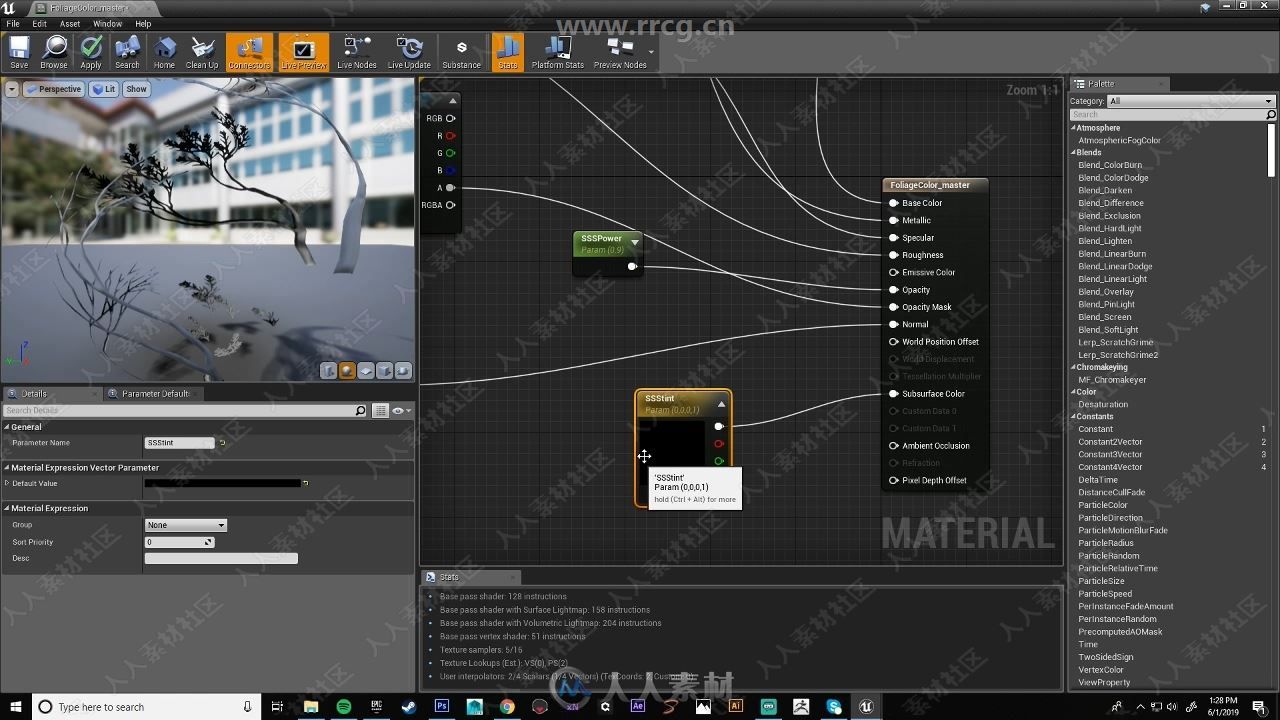Click the Sort Priority value field
This screenshot has width=1280, height=720.
point(179,542)
